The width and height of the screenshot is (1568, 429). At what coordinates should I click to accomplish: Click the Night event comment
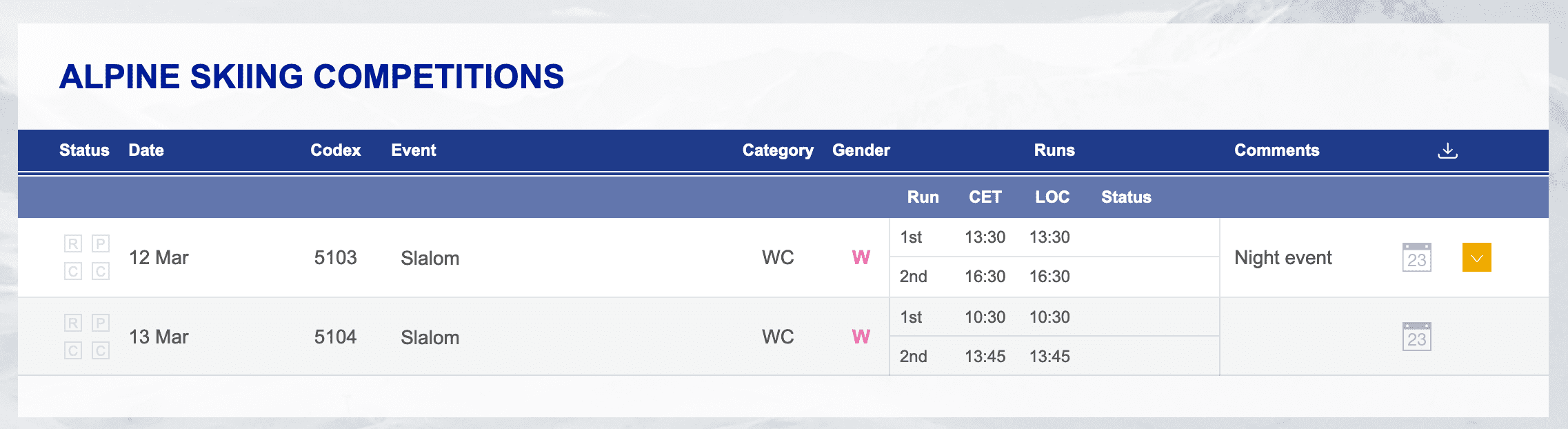1283,258
